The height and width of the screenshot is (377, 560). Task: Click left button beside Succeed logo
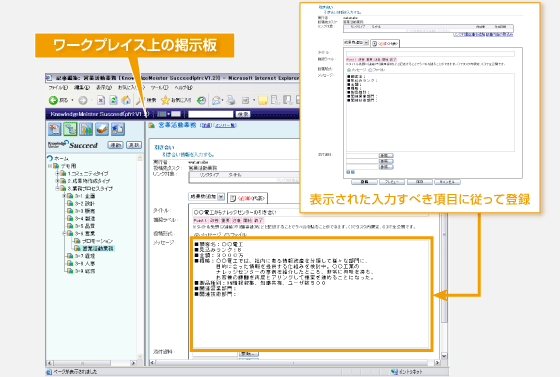(x=115, y=145)
